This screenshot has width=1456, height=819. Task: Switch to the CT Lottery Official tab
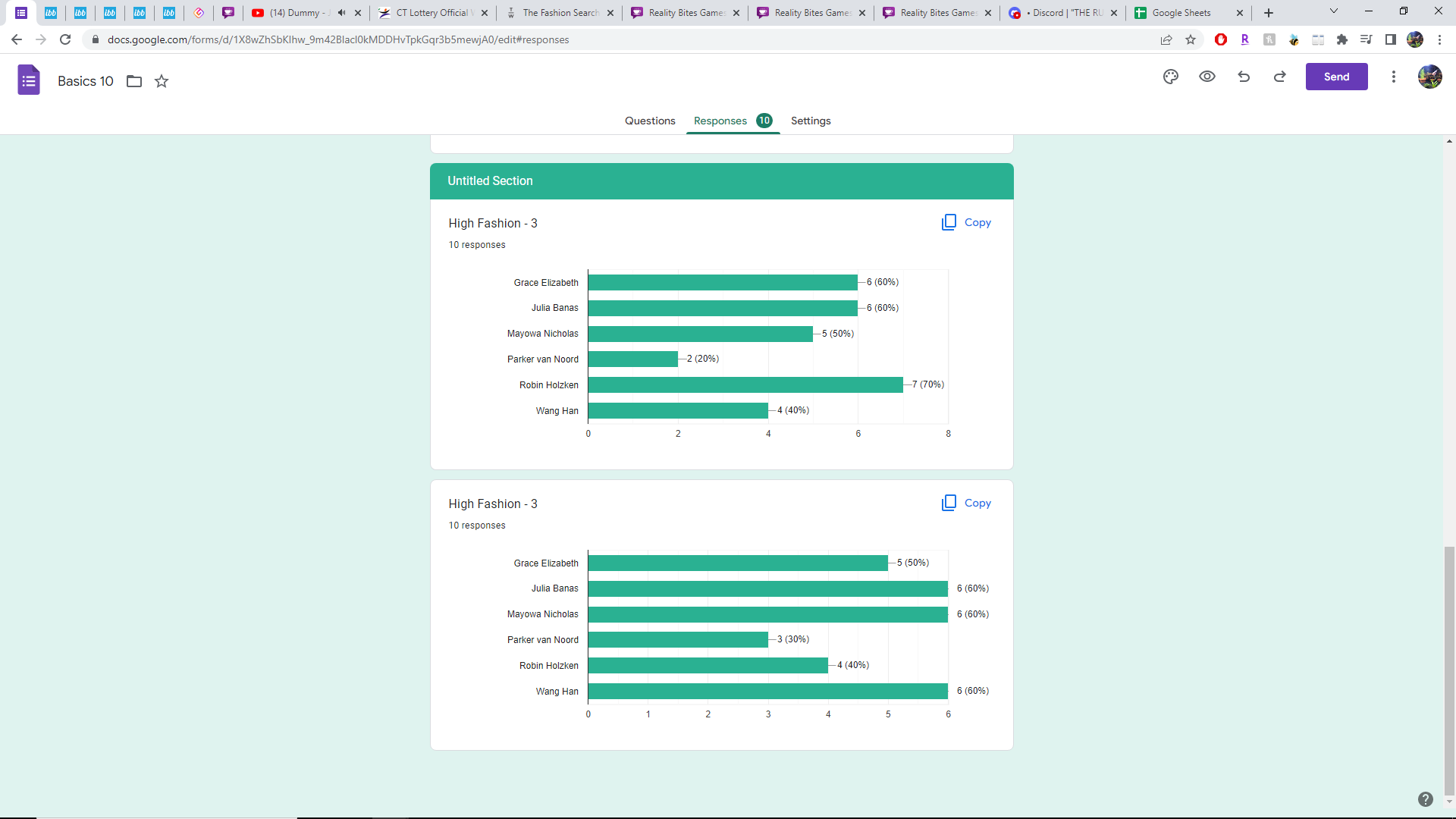432,13
